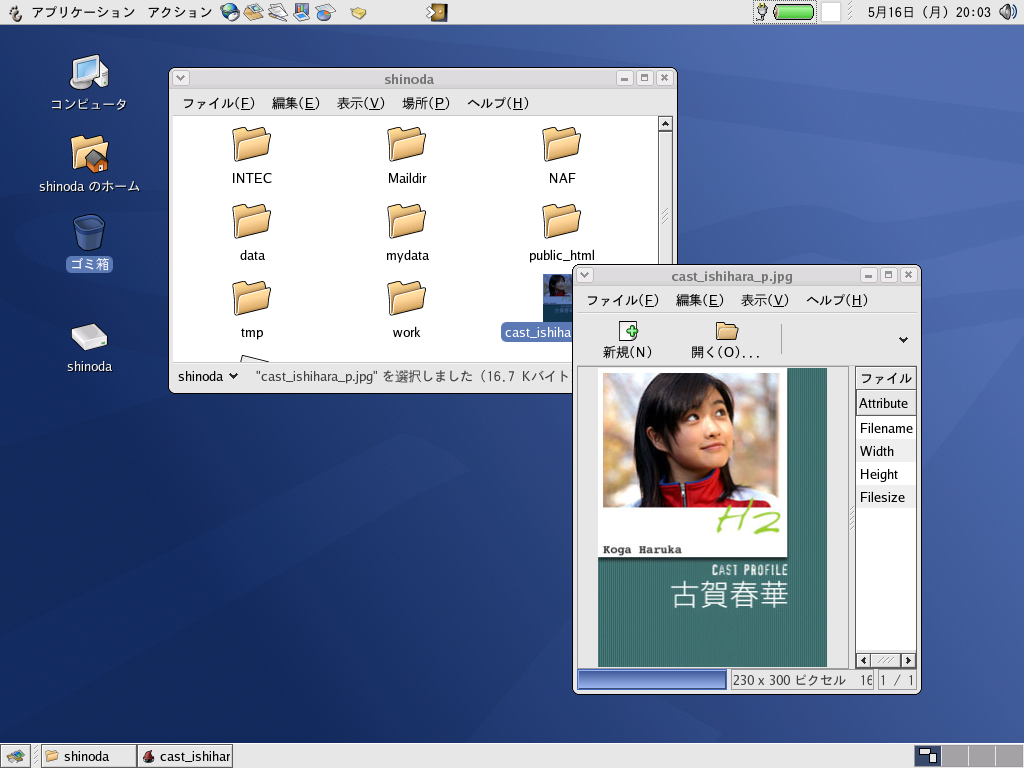
Task: Click cast_ishihara thumbnail in shinoda window
Action: [556, 297]
